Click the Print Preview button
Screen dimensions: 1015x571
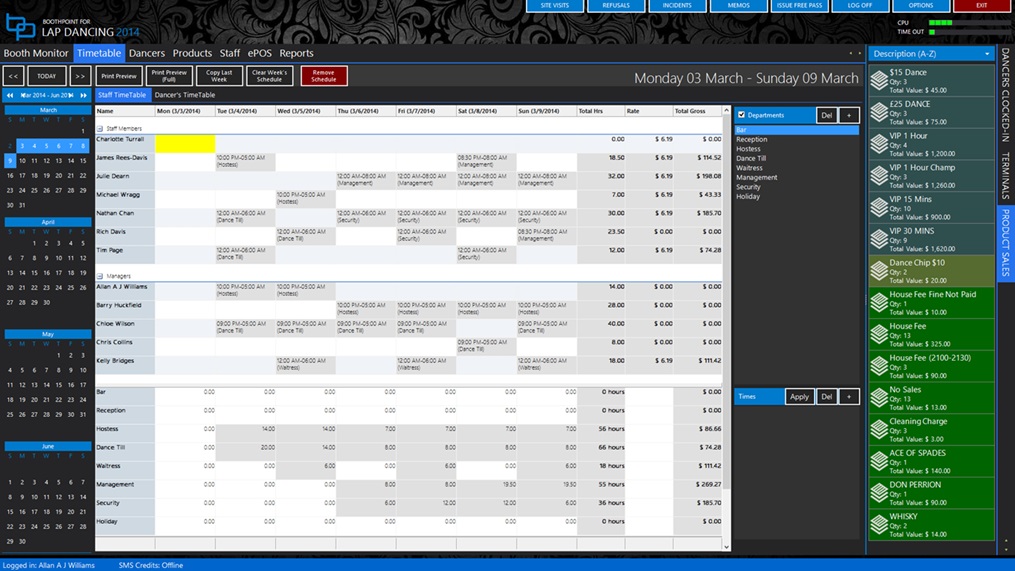119,76
